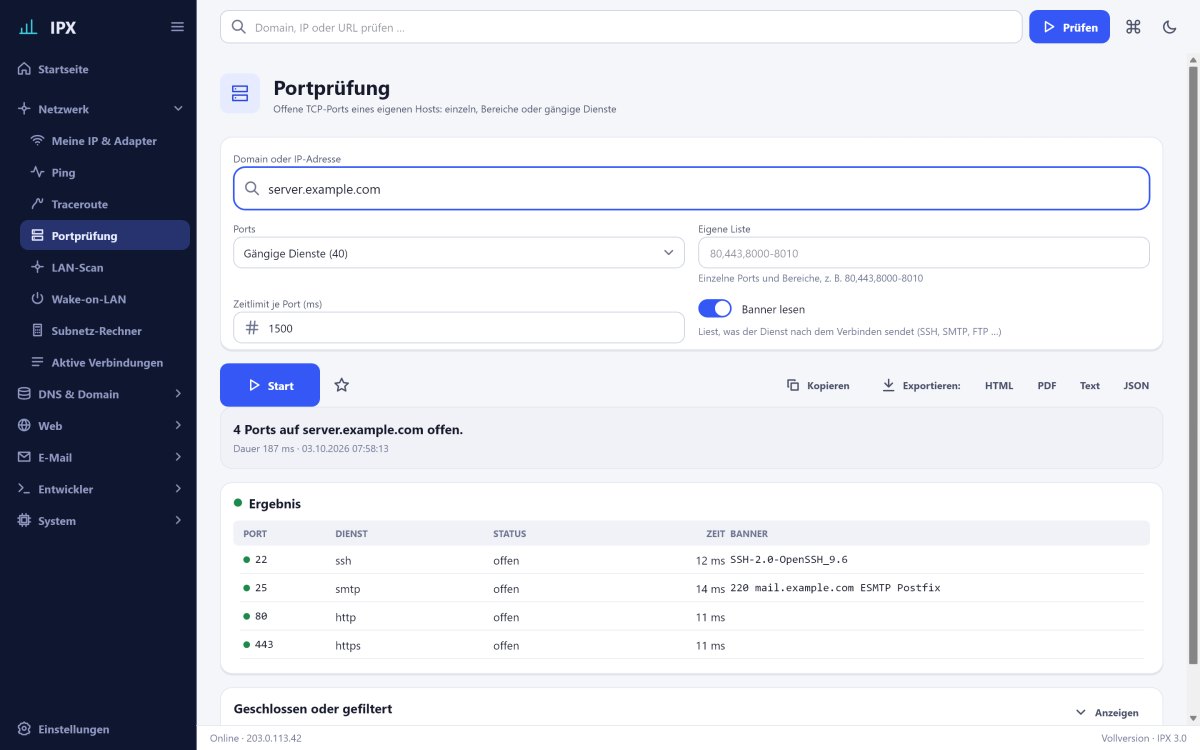Click the Exportieren download icon

pos(888,385)
